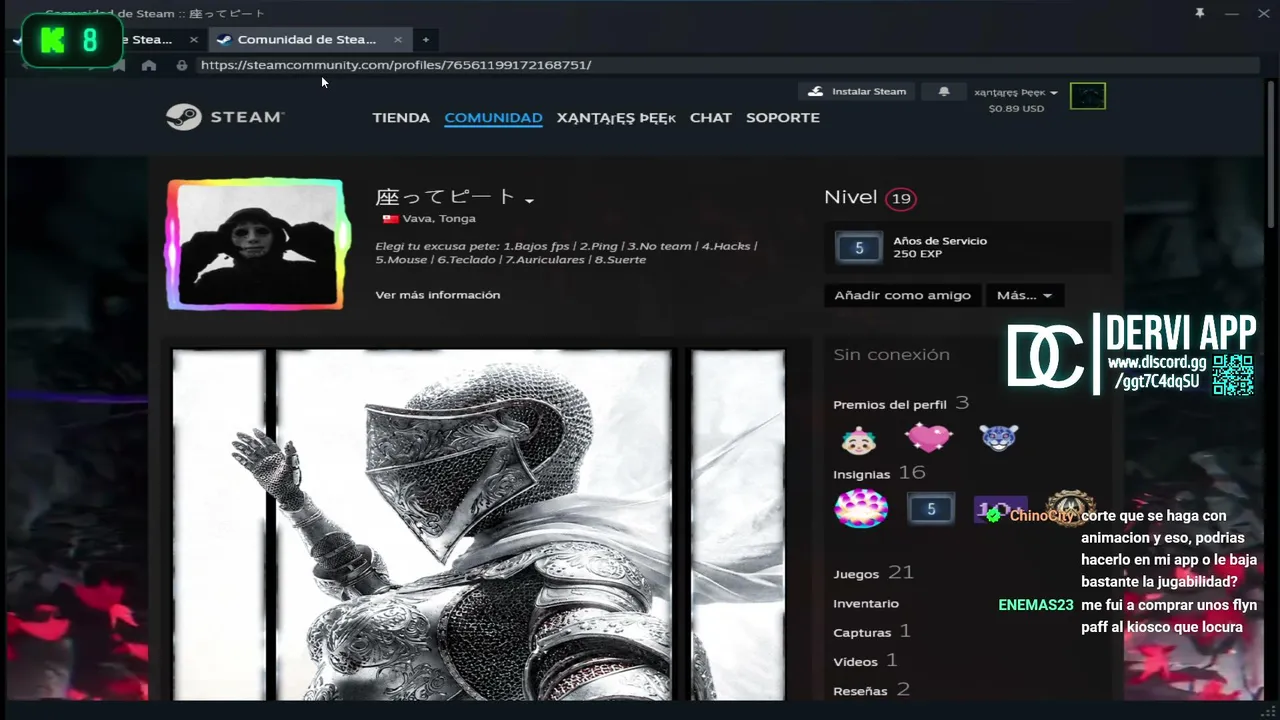This screenshot has height=720, width=1280.
Task: Open the Capturas link
Action: tap(872, 631)
